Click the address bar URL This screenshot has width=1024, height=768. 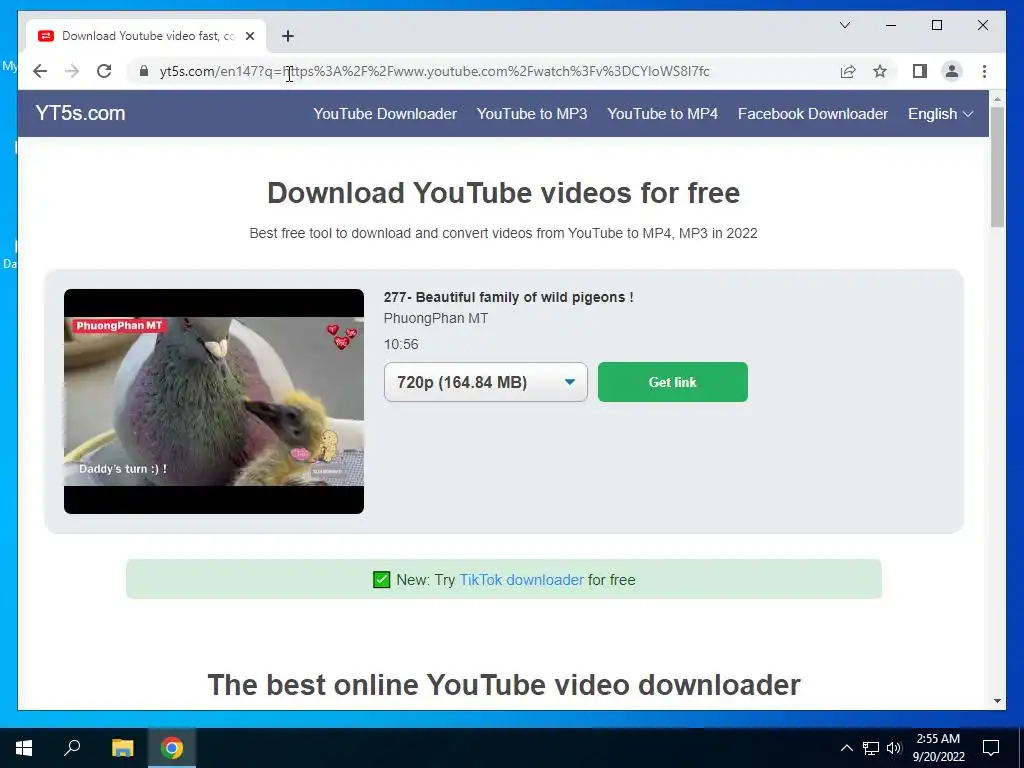[434, 71]
